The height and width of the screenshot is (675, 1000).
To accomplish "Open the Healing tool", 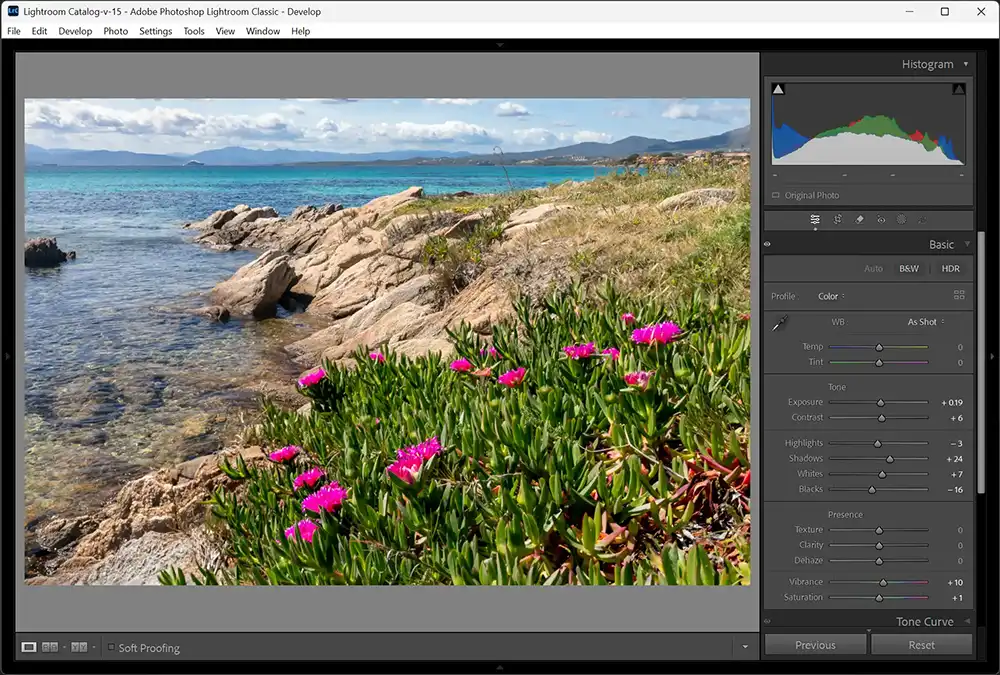I will click(860, 219).
